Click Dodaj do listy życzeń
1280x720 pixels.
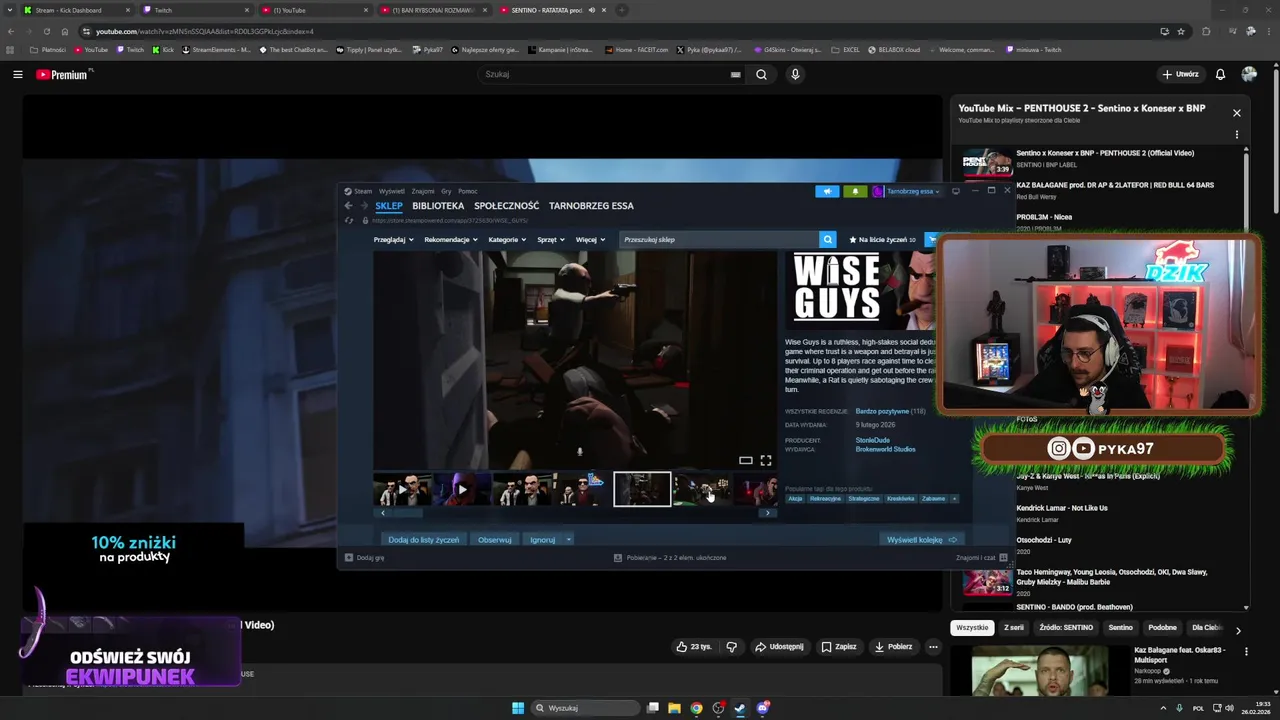point(424,540)
